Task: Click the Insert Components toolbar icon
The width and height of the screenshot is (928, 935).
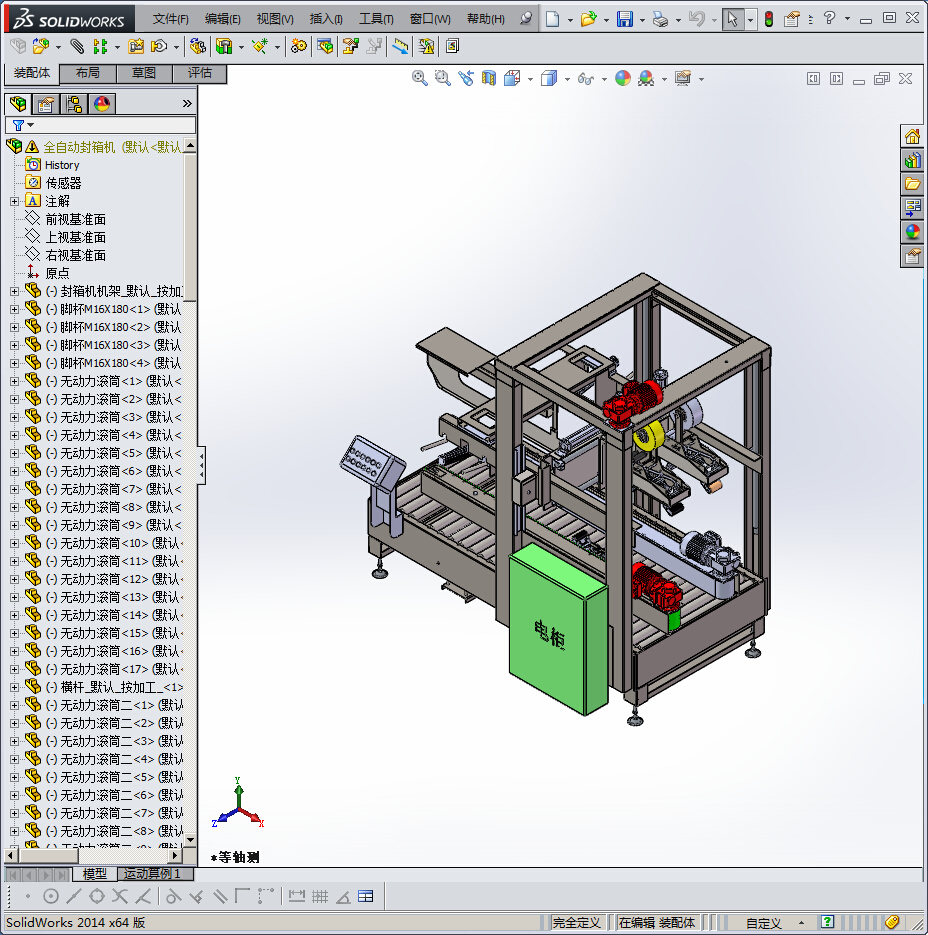Action: [41, 46]
